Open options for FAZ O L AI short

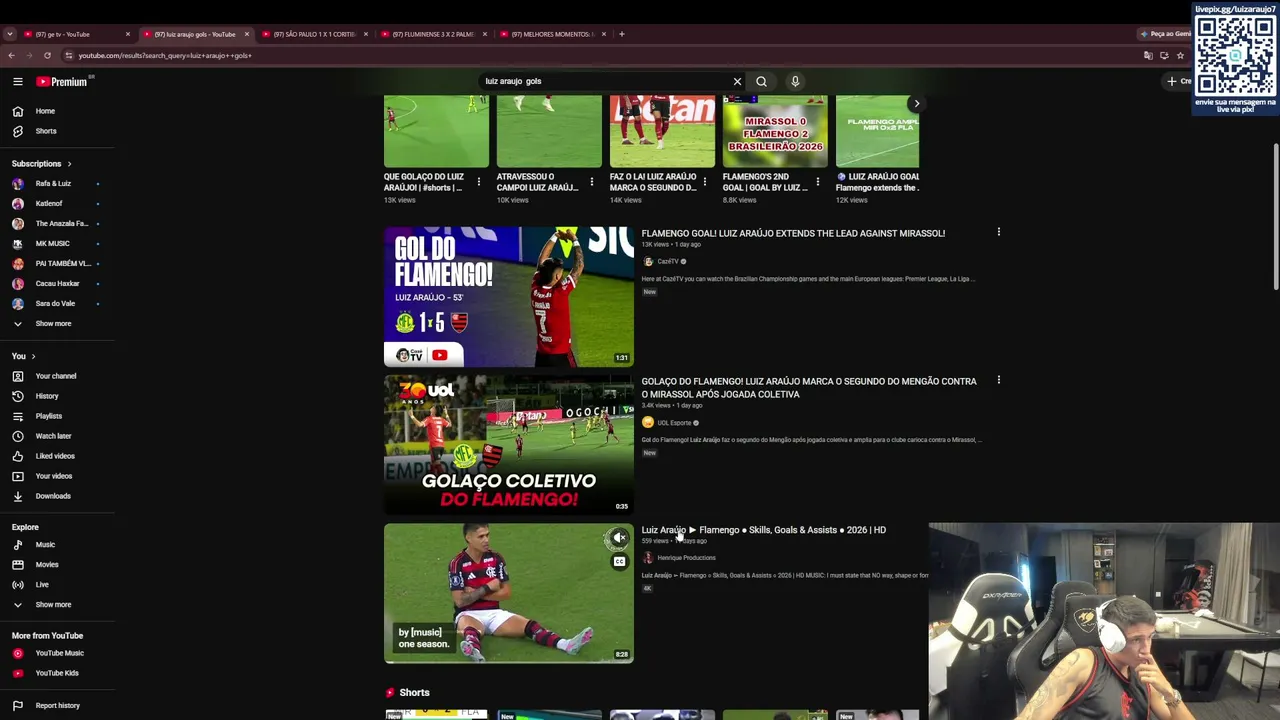tap(704, 182)
